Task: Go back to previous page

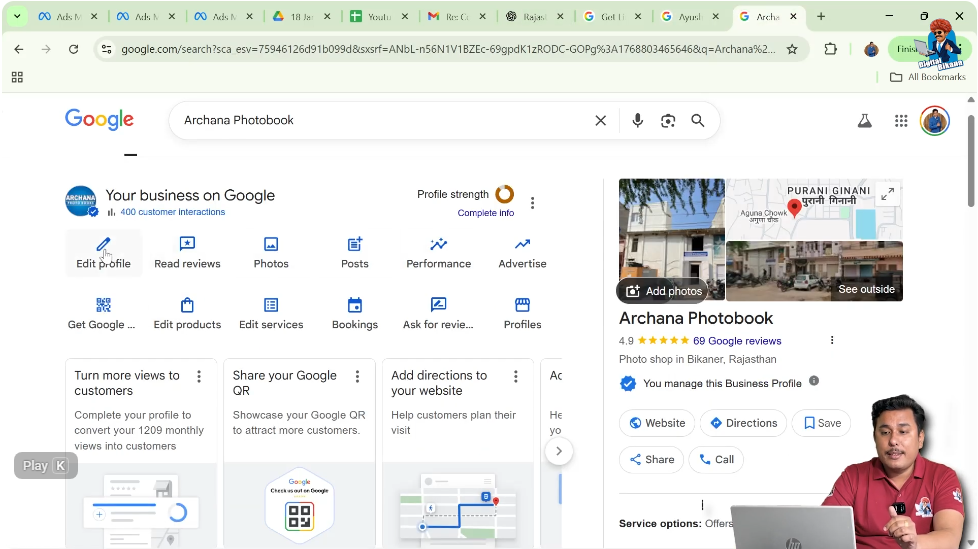Action: tap(19, 49)
